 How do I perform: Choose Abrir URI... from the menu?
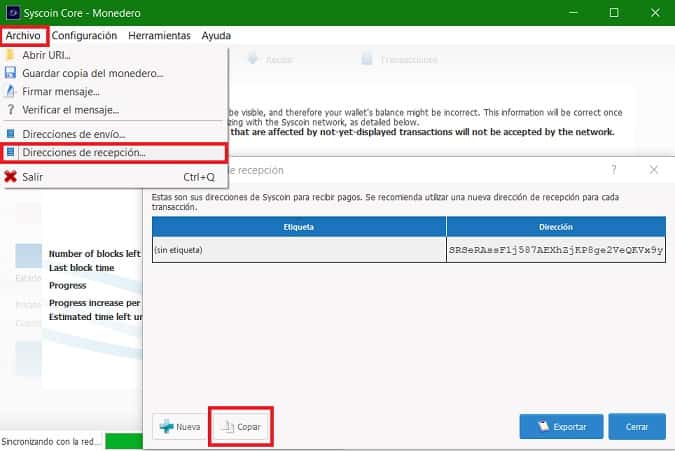[x=114, y=55]
